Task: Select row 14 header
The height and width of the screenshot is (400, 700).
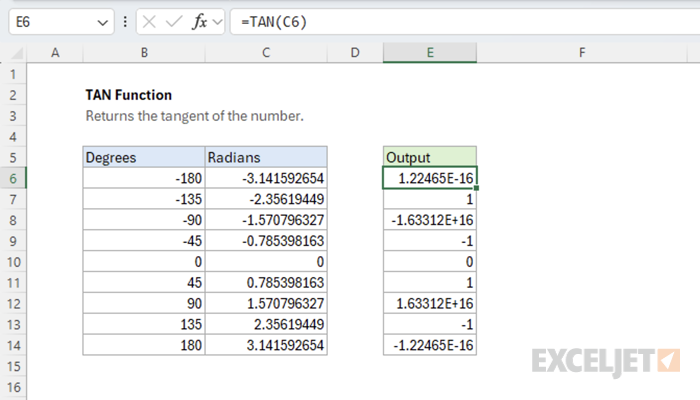Action: [13, 346]
